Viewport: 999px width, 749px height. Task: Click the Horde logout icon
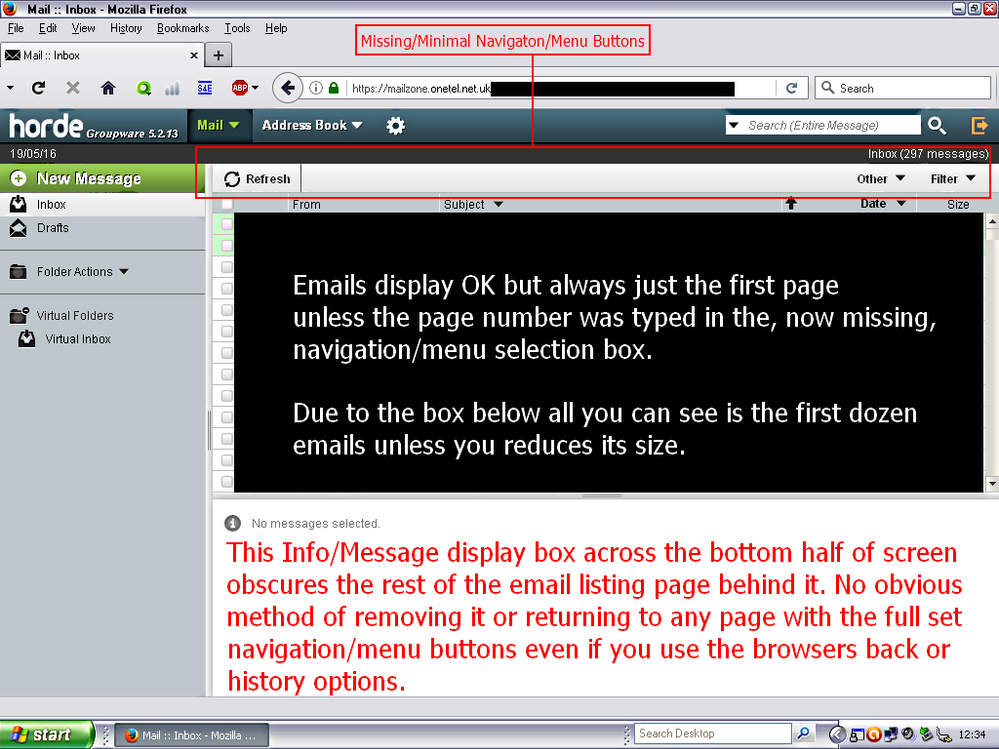tap(979, 125)
